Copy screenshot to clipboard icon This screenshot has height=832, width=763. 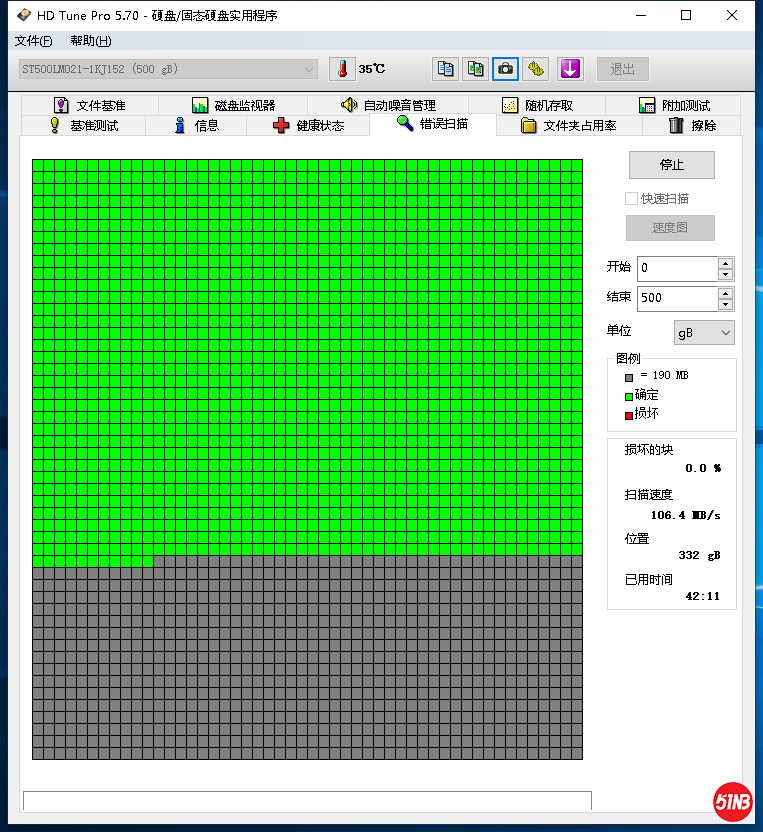(475, 69)
